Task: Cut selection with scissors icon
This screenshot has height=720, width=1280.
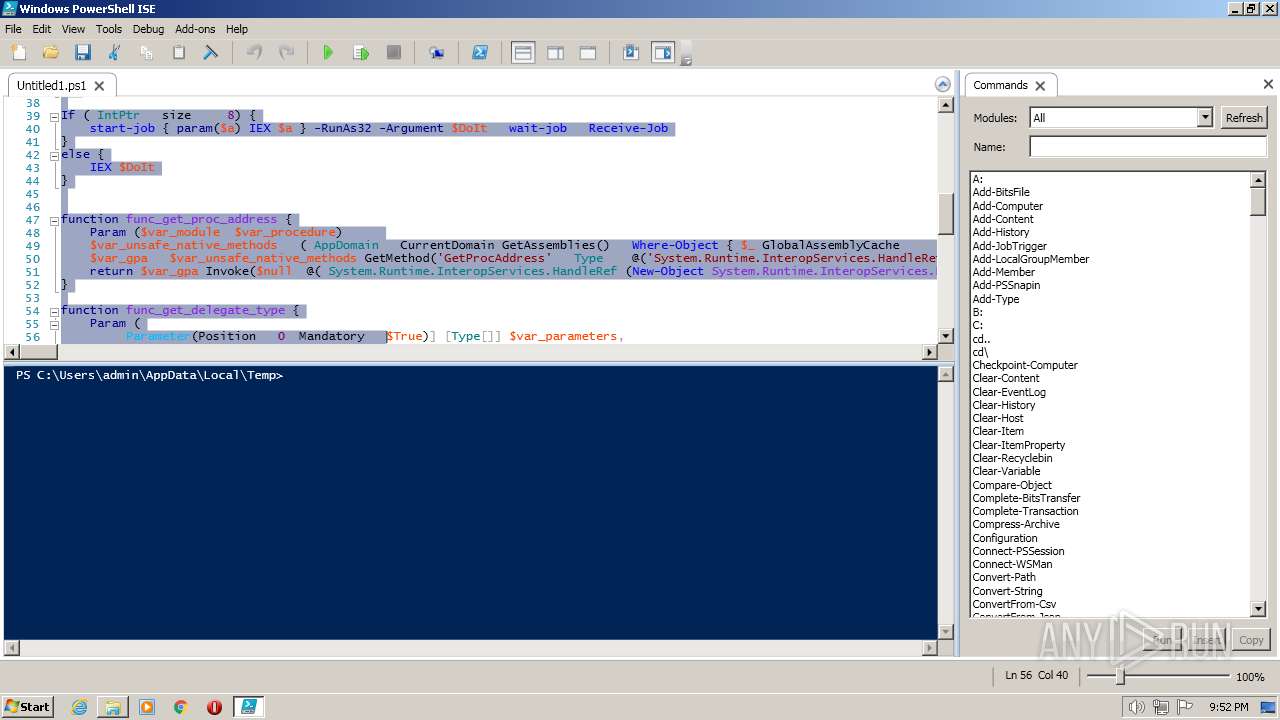Action: click(114, 52)
